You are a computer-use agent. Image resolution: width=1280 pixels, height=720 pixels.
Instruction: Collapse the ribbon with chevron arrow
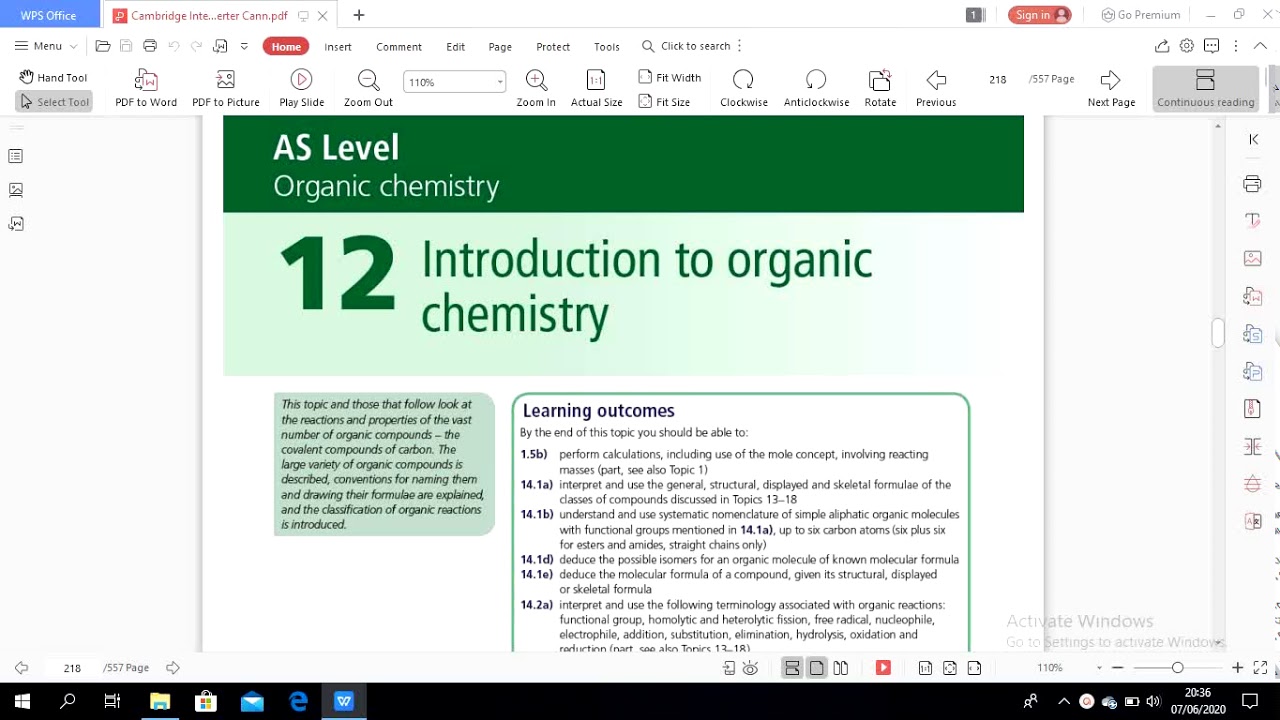[x=1260, y=46]
